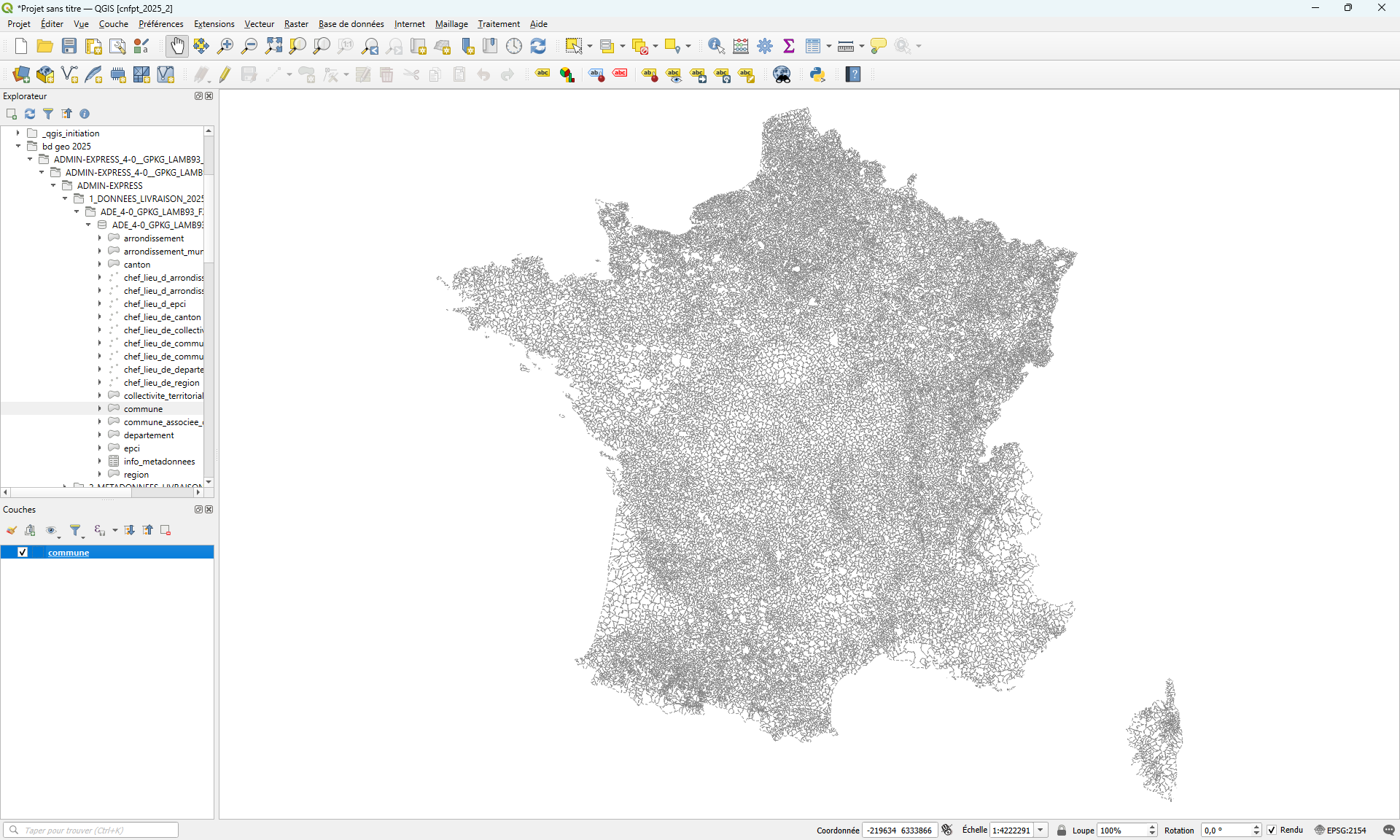
Task: Open the temporal controller (clock icon)
Action: [514, 45]
